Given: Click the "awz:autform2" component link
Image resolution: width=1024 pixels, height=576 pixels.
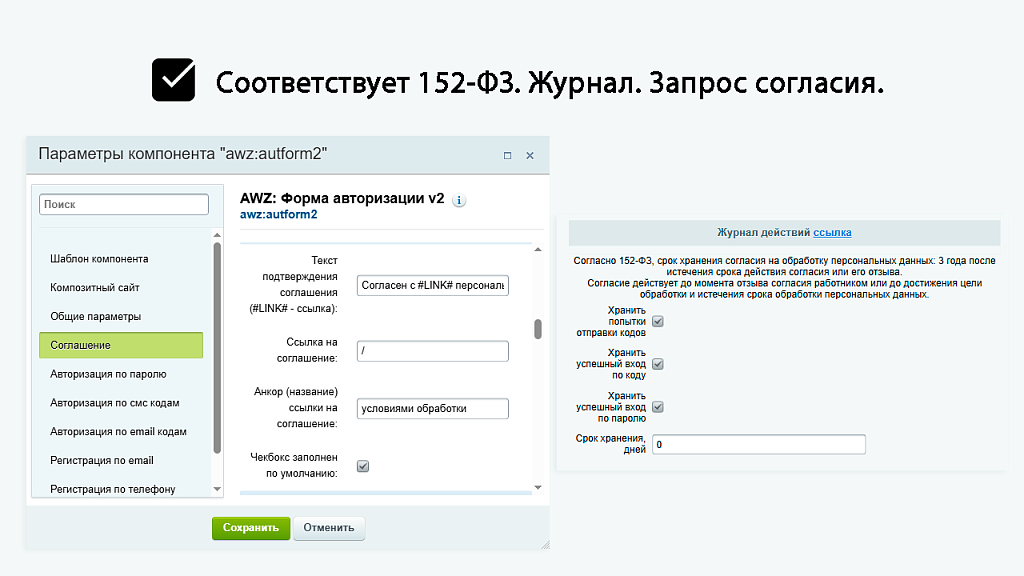Looking at the screenshot, I should click(277, 214).
